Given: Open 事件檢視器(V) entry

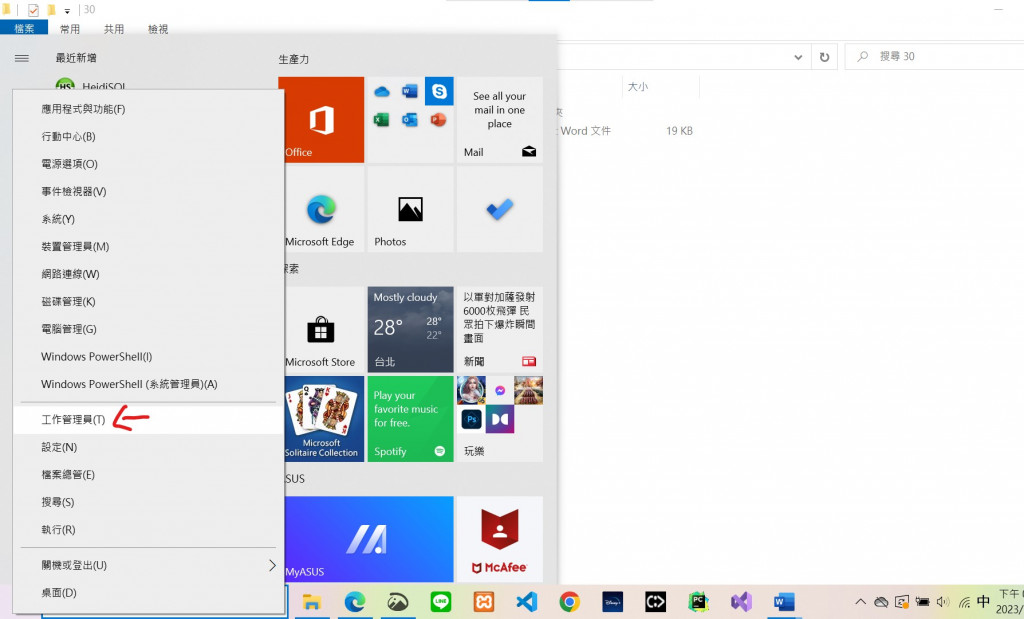Looking at the screenshot, I should 148,191.
